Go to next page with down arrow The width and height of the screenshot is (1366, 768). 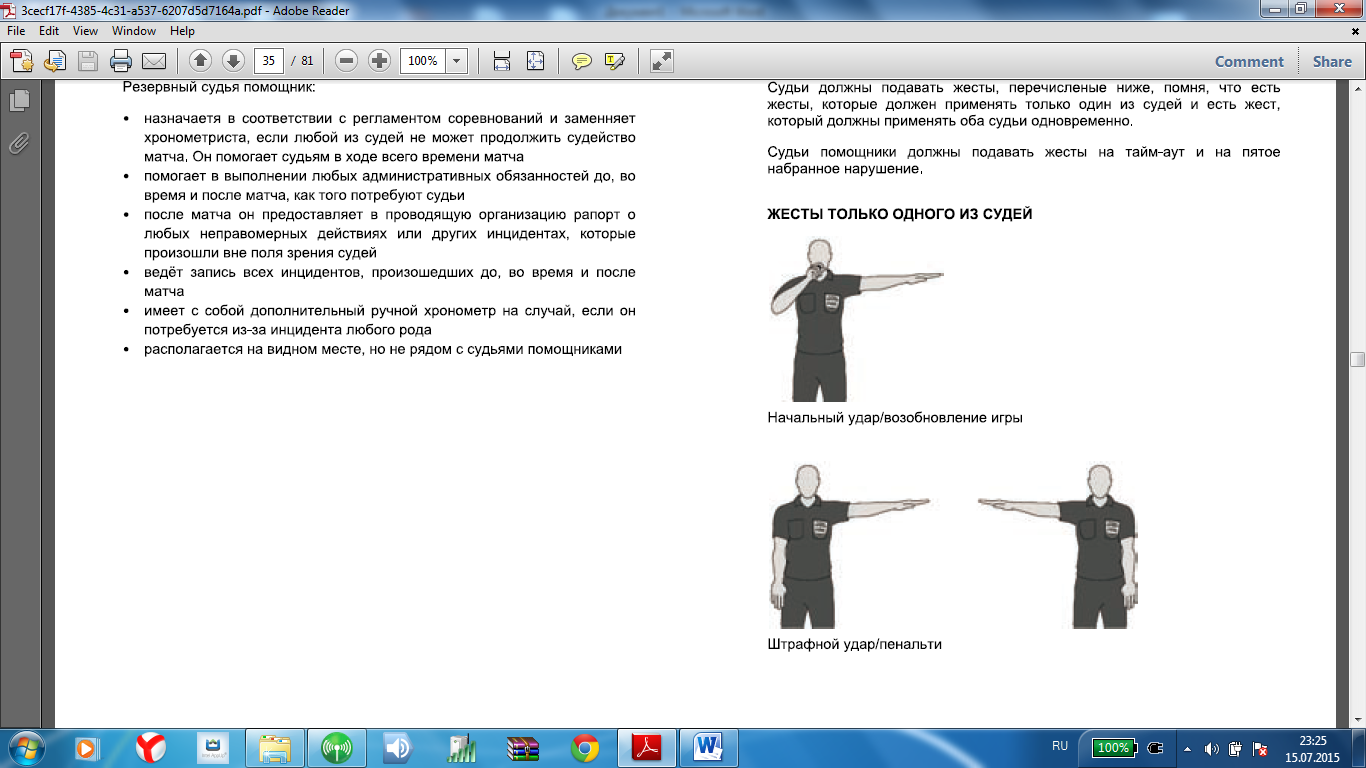pyautogui.click(x=233, y=61)
